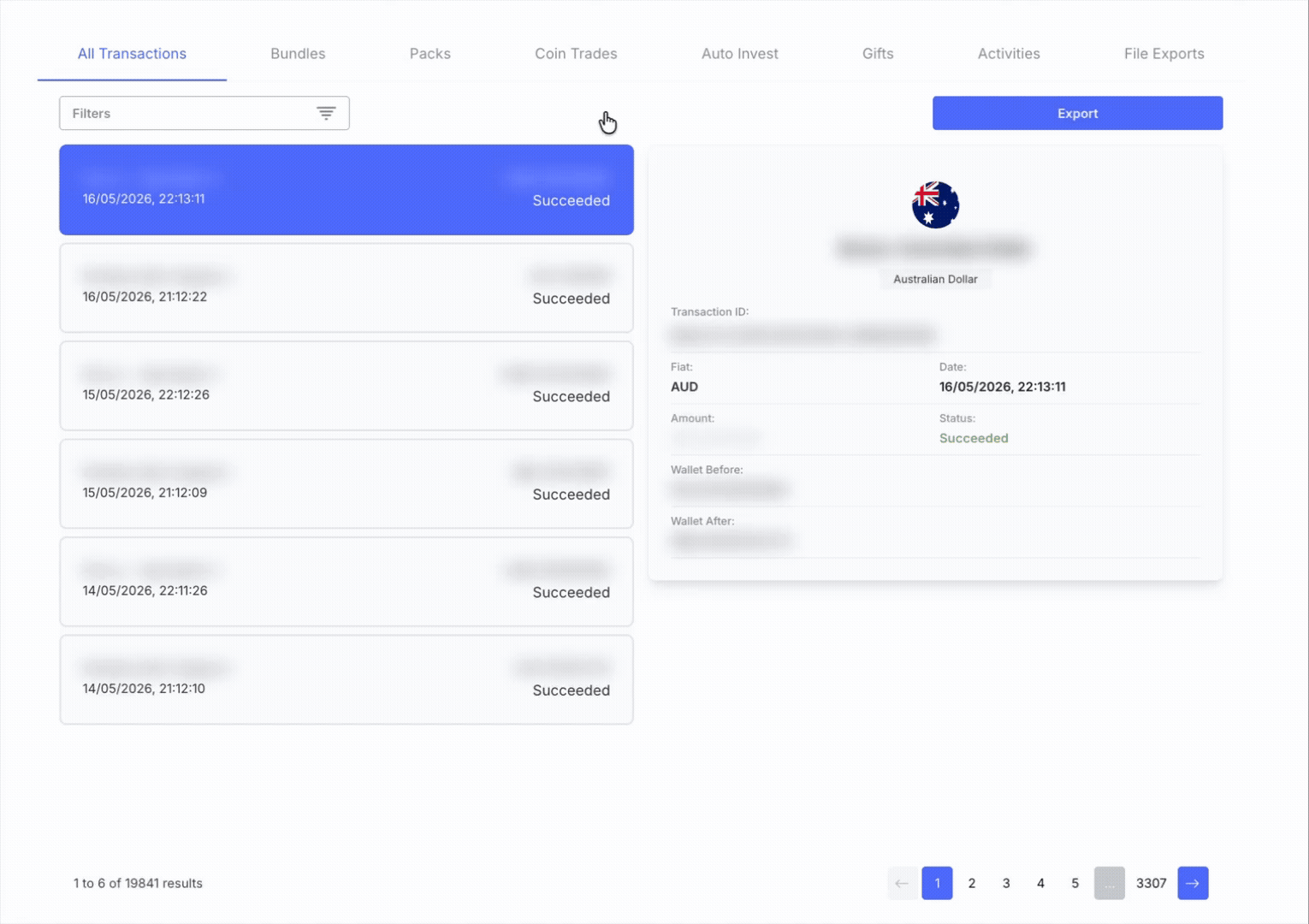
Task: Click the '1 to 6 of 19841 results' text
Action: click(x=138, y=883)
